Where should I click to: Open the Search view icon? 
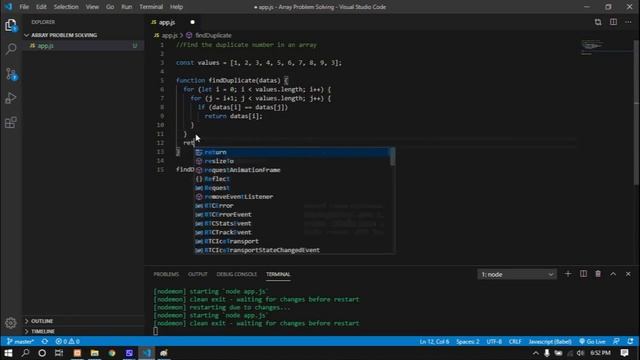tap(11, 49)
